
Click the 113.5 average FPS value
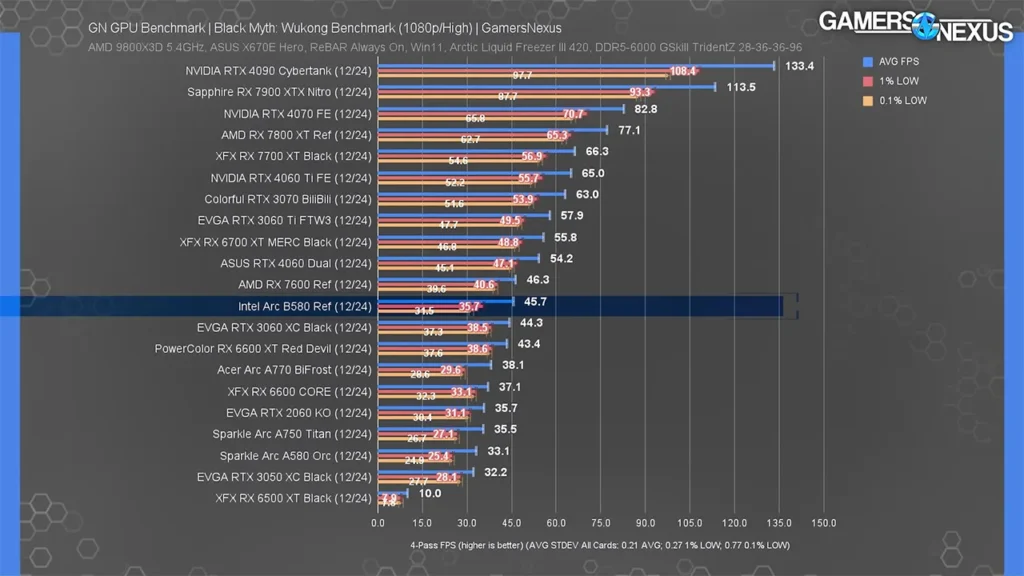pyautogui.click(x=741, y=87)
